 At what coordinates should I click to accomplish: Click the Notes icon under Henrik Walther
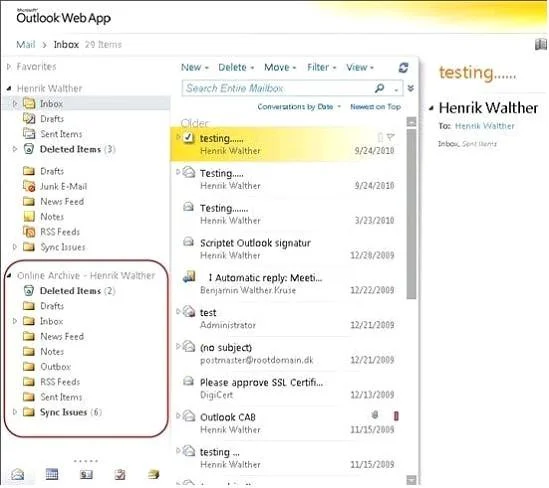tap(29, 217)
